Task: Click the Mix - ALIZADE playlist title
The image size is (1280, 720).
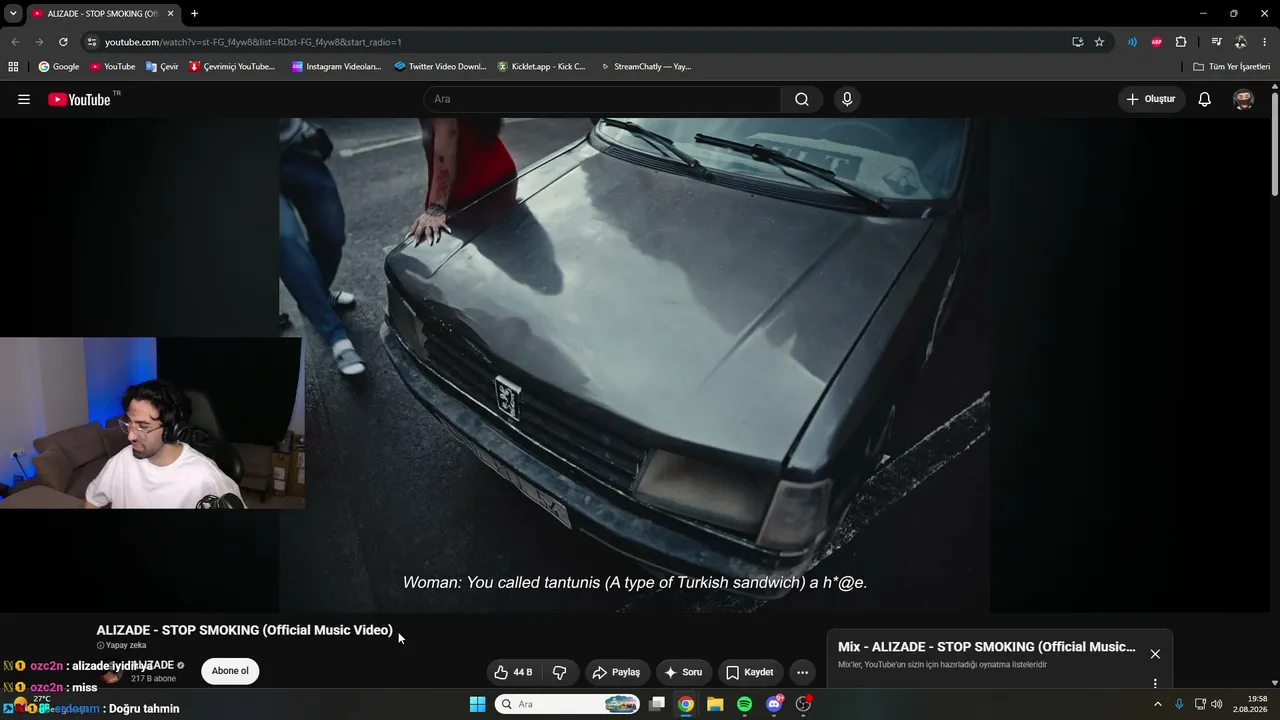Action: pyautogui.click(x=987, y=647)
